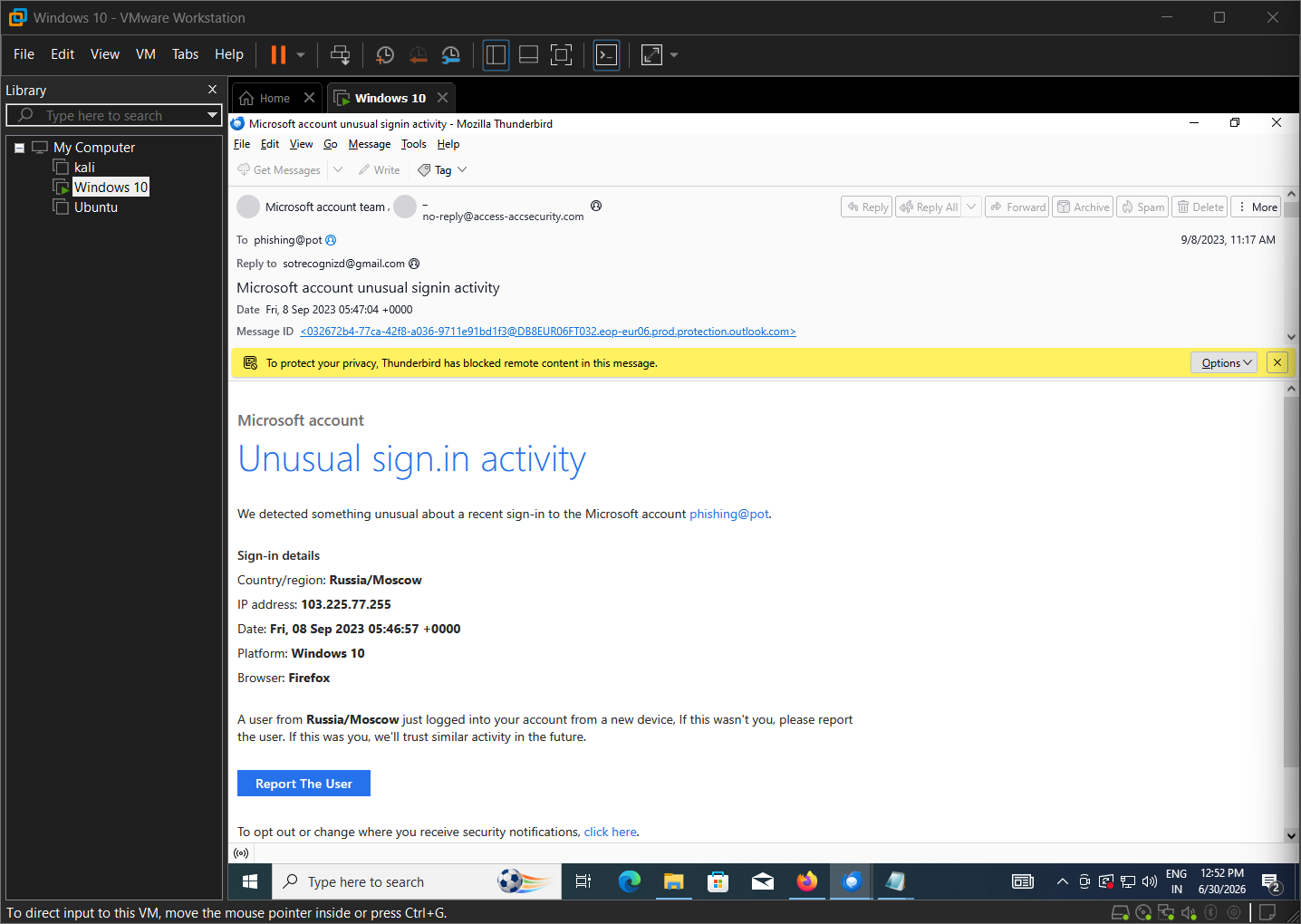The width and height of the screenshot is (1301, 924).
Task: Select the kali virtual machine
Action: click(x=84, y=168)
